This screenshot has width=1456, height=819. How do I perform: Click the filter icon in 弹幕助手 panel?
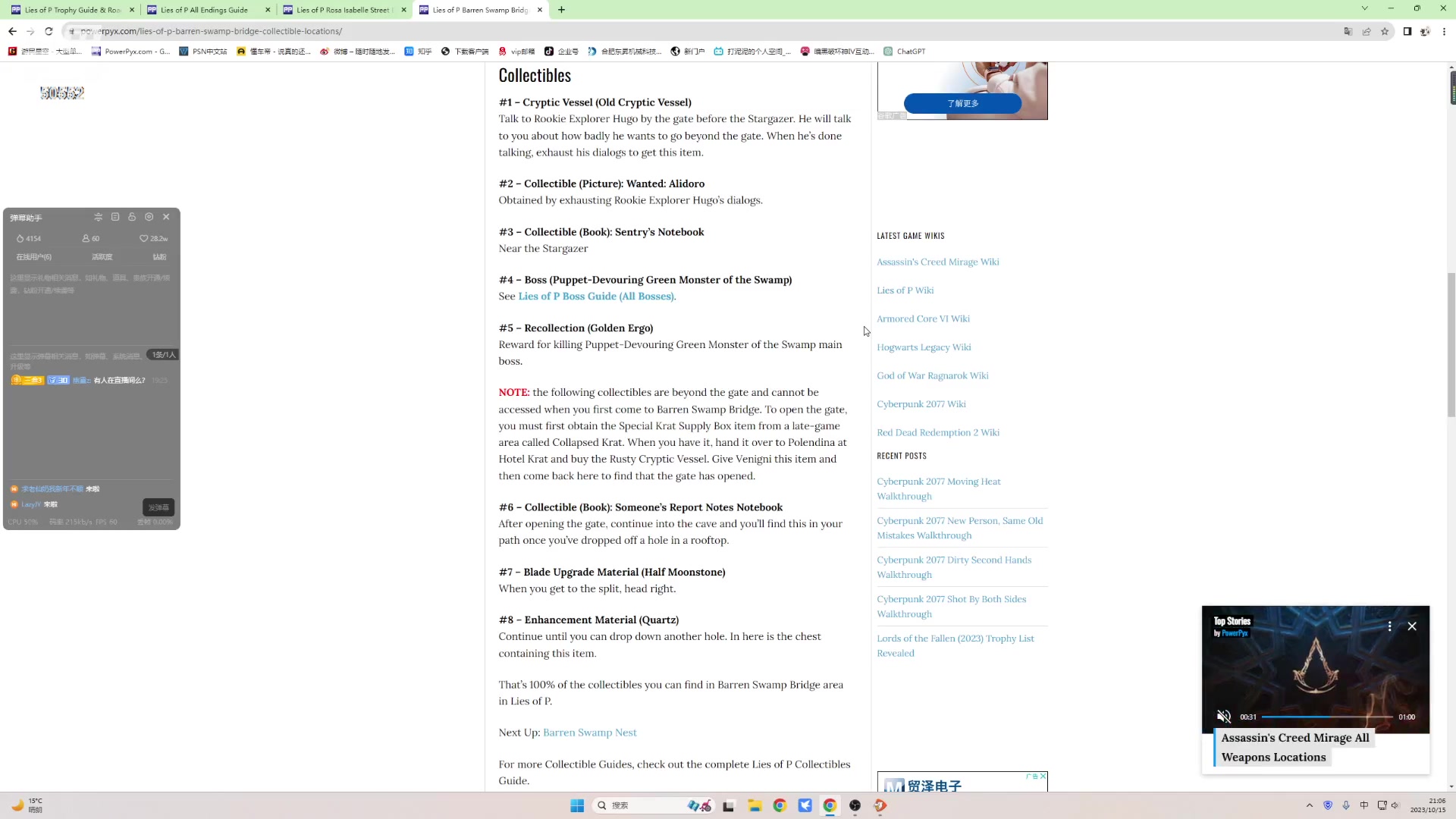pos(98,217)
